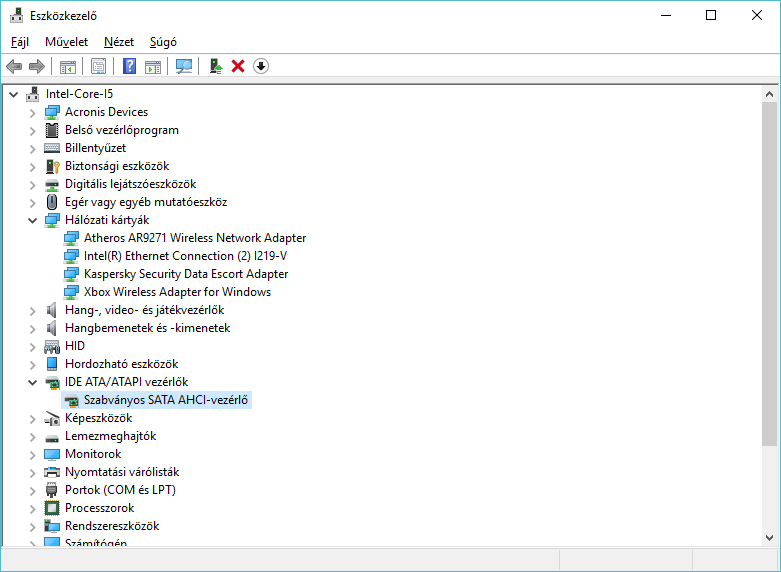The width and height of the screenshot is (781, 572).
Task: Select the Hangbemenetek és -kimenetek label
Action: click(147, 328)
